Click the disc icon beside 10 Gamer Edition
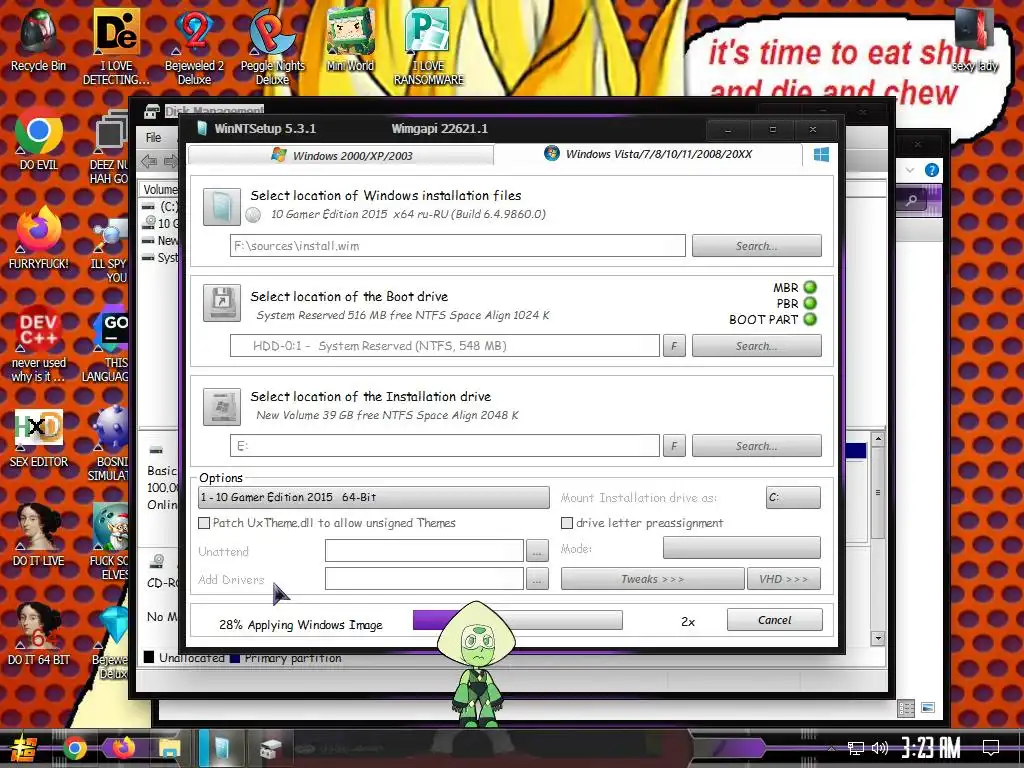The height and width of the screenshot is (768, 1024). point(253,214)
